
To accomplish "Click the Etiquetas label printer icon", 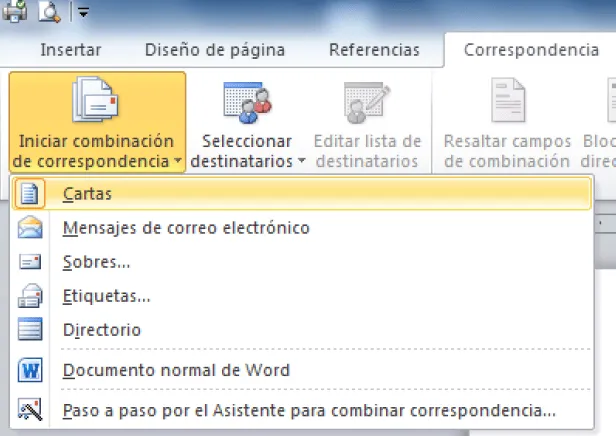I will 30,295.
